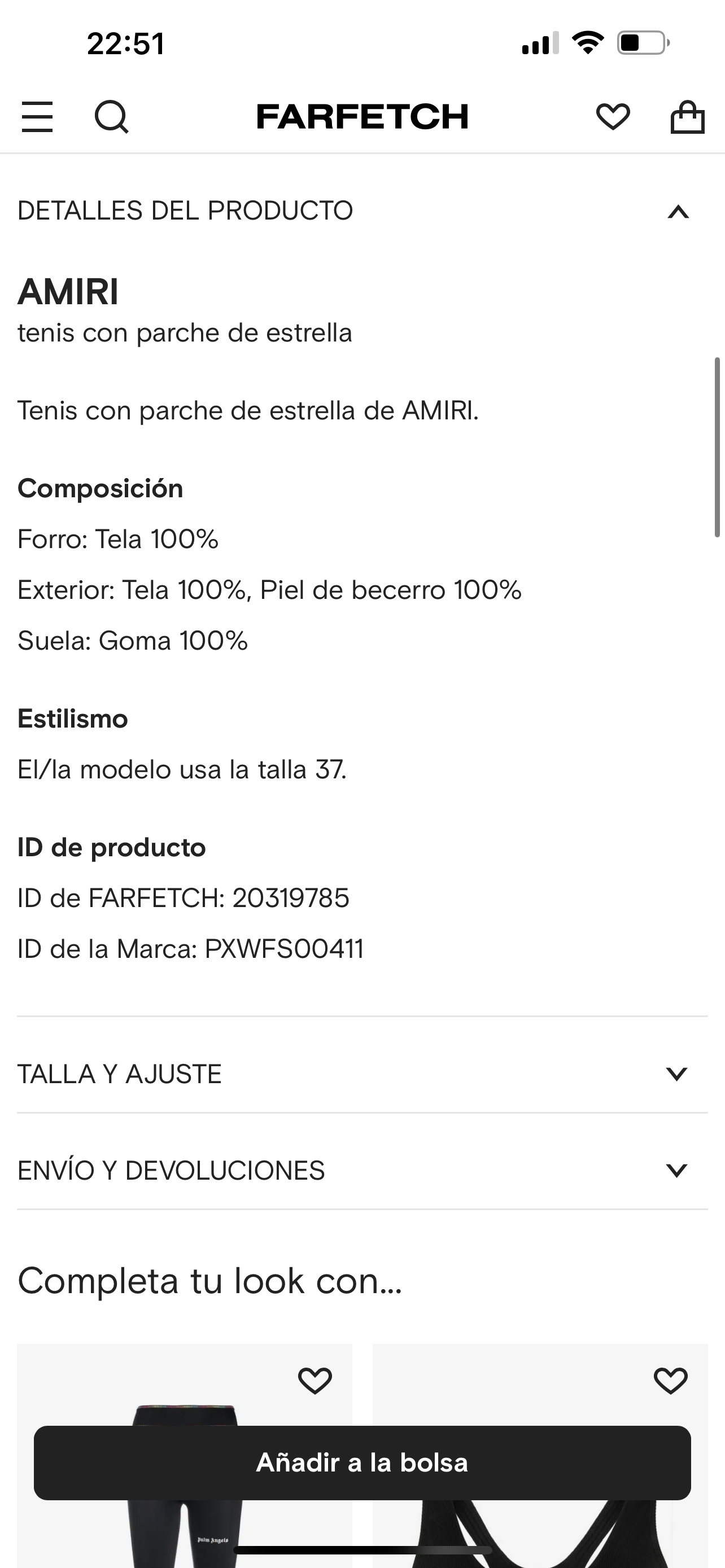The height and width of the screenshot is (1568, 725).
Task: Open the shopping bag icon
Action: pyautogui.click(x=687, y=116)
